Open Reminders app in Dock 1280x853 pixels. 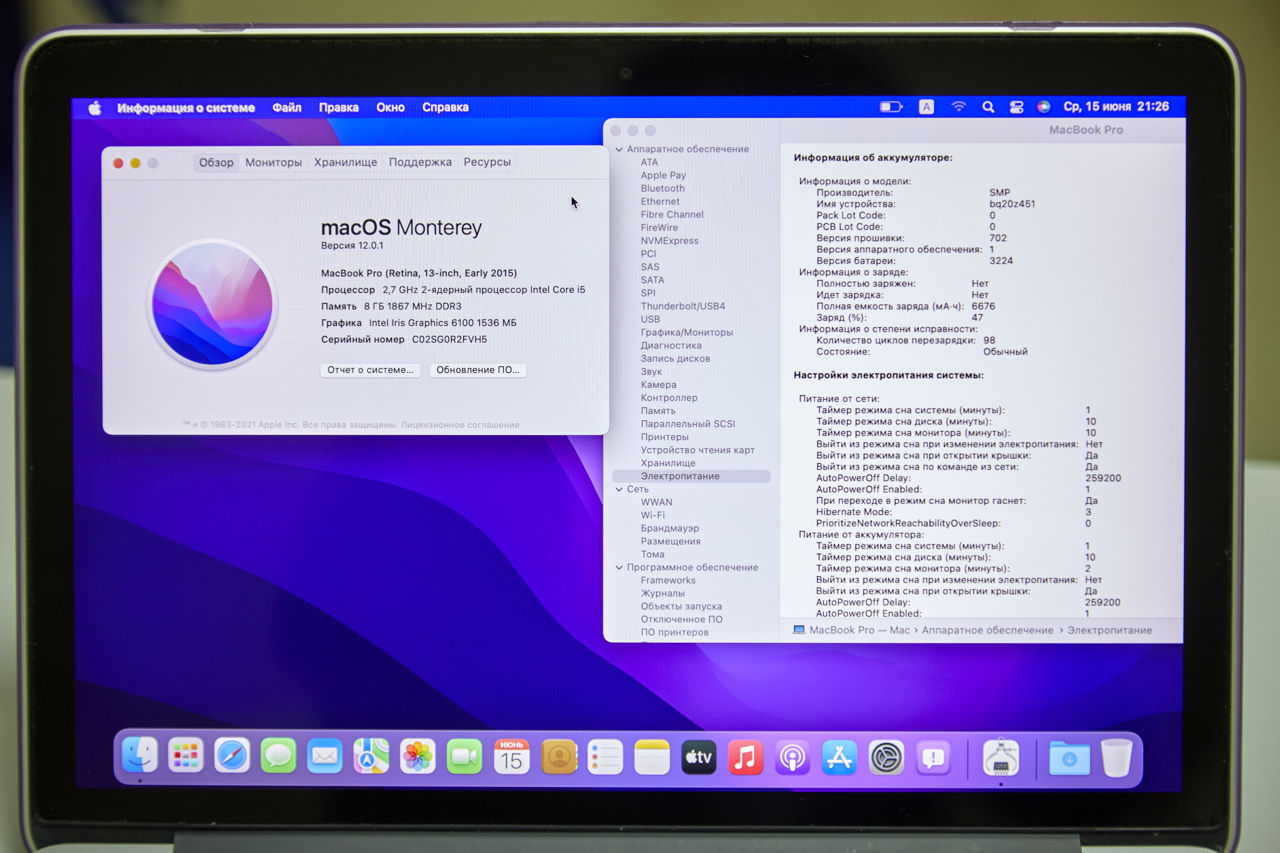[606, 756]
